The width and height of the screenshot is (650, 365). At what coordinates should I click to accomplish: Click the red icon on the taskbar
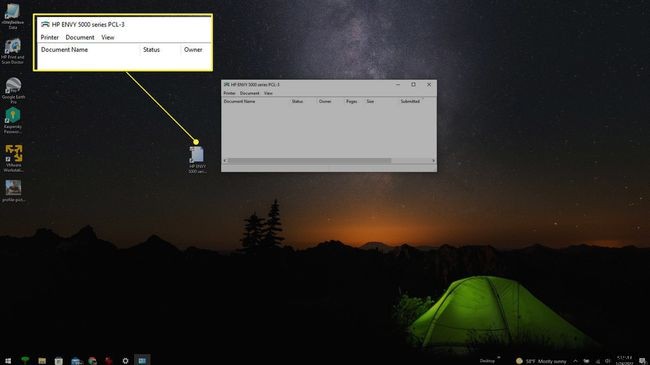pyautogui.click(x=109, y=360)
